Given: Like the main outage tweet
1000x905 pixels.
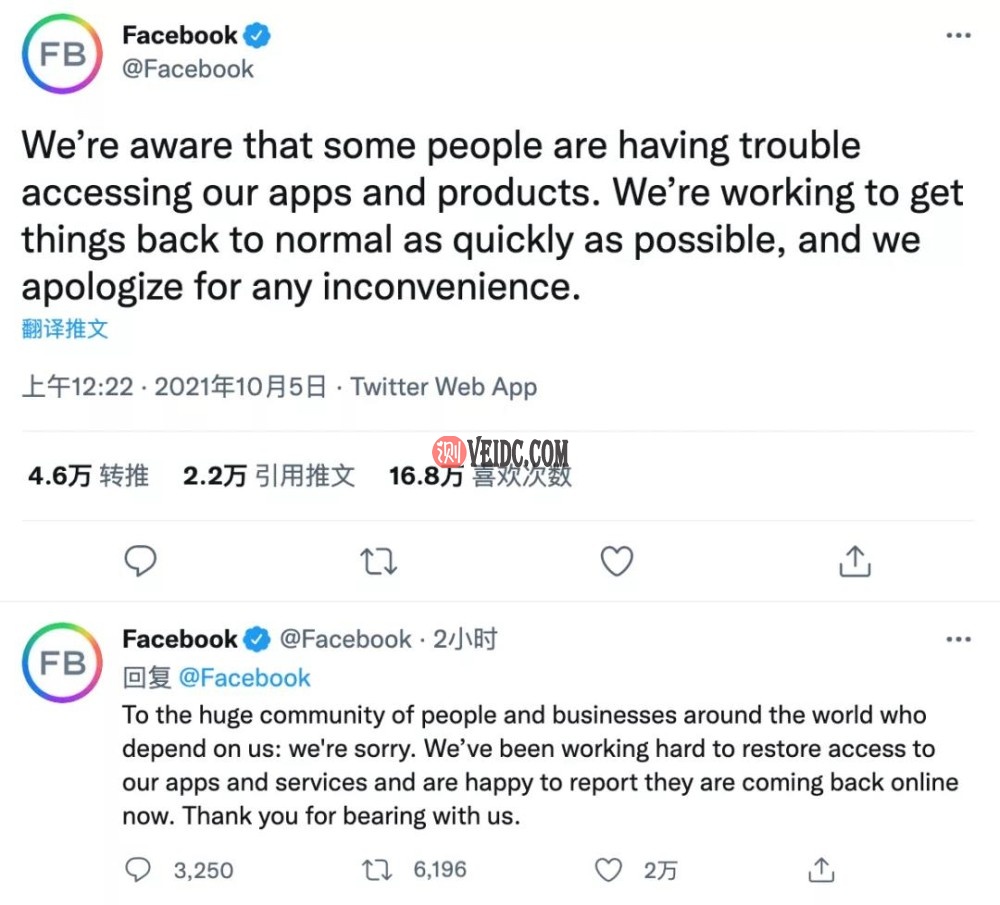Looking at the screenshot, I should (x=616, y=562).
